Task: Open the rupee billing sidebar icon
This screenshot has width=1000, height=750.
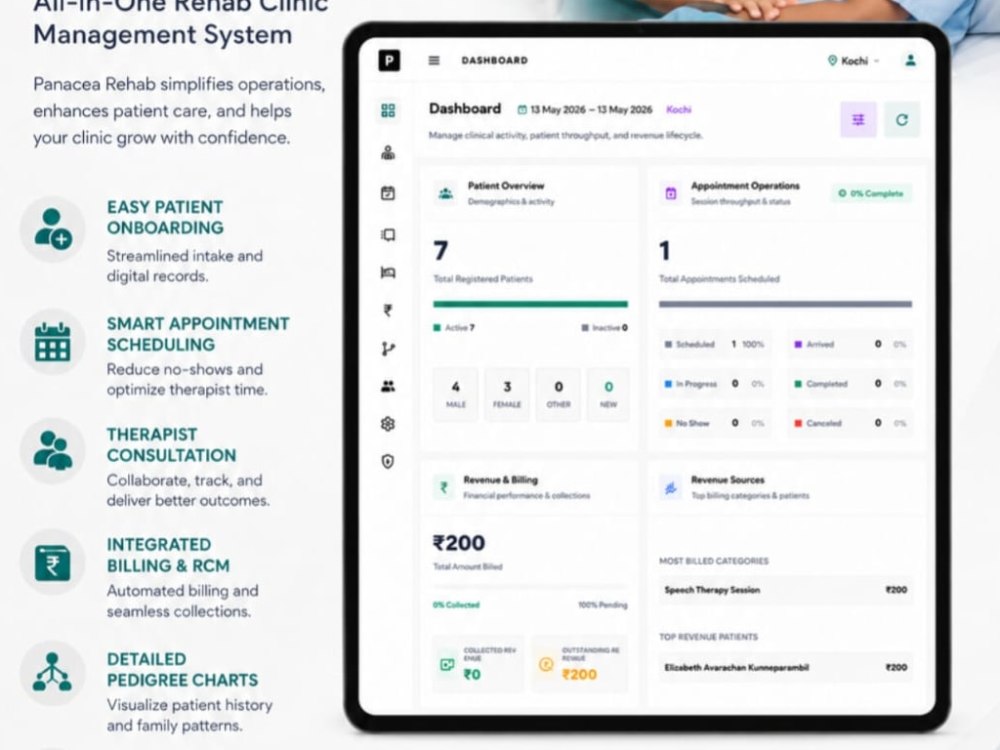Action: 388,311
